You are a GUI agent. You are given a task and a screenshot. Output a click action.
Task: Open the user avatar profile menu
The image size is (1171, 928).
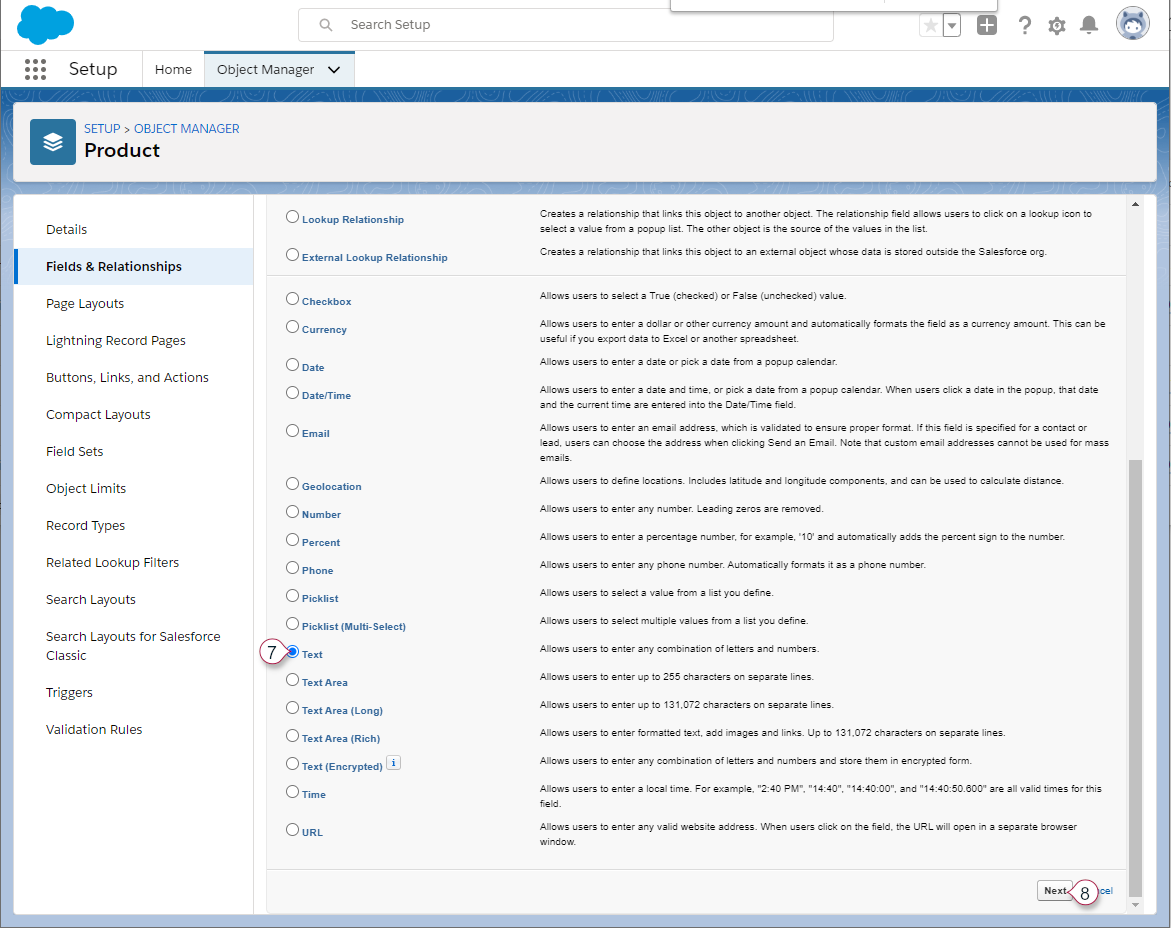click(x=1133, y=25)
